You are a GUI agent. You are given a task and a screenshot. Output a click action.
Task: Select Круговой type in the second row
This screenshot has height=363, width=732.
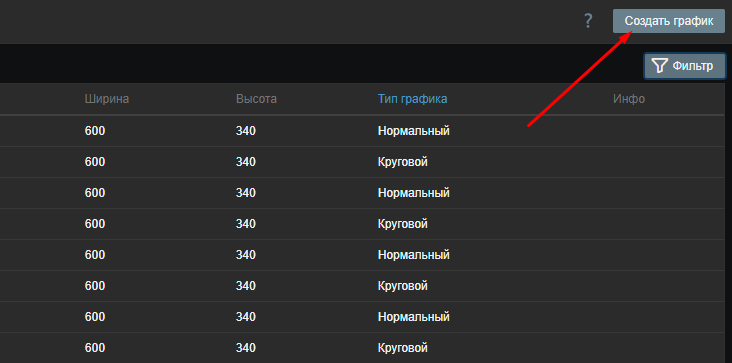pos(402,162)
